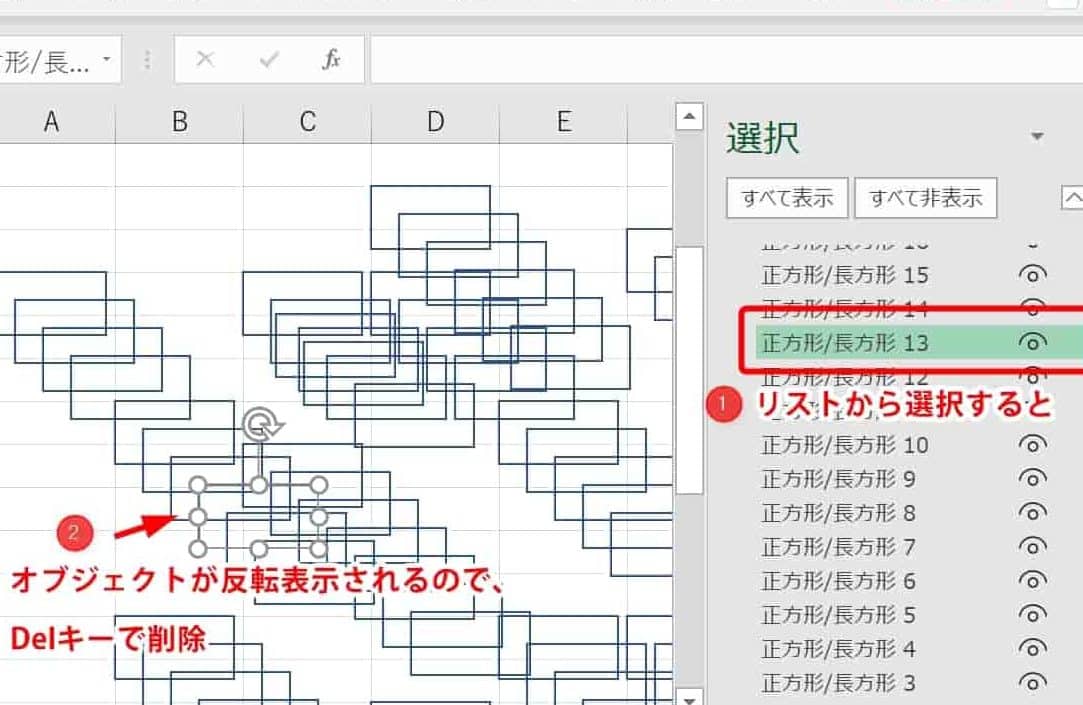Click the formula bar enter checkmark icon
This screenshot has width=1083, height=705.
(268, 60)
